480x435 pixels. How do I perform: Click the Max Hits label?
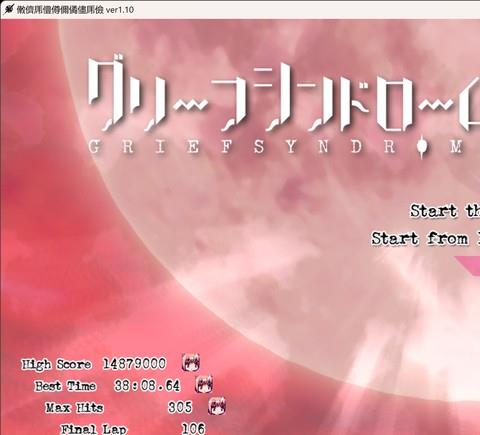tap(75, 408)
